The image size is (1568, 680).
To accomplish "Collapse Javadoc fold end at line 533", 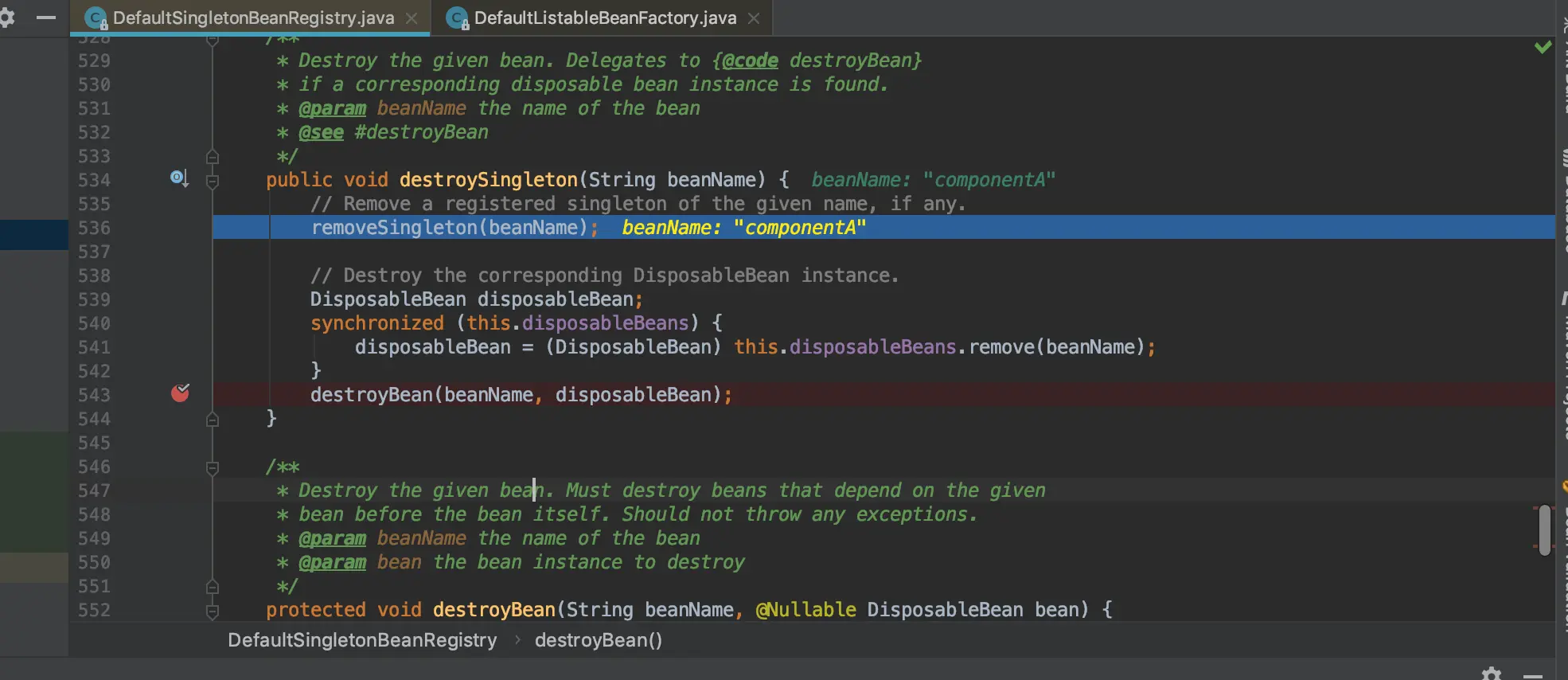I will pos(213,156).
